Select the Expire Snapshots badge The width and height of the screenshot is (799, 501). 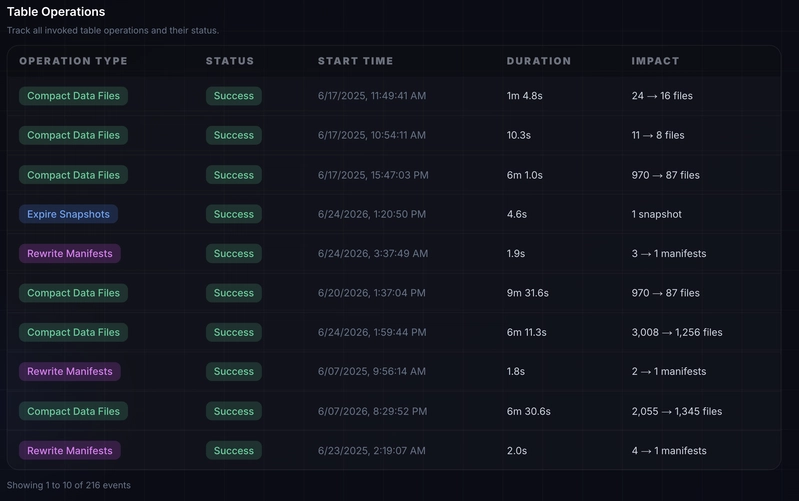pyautogui.click(x=68, y=214)
